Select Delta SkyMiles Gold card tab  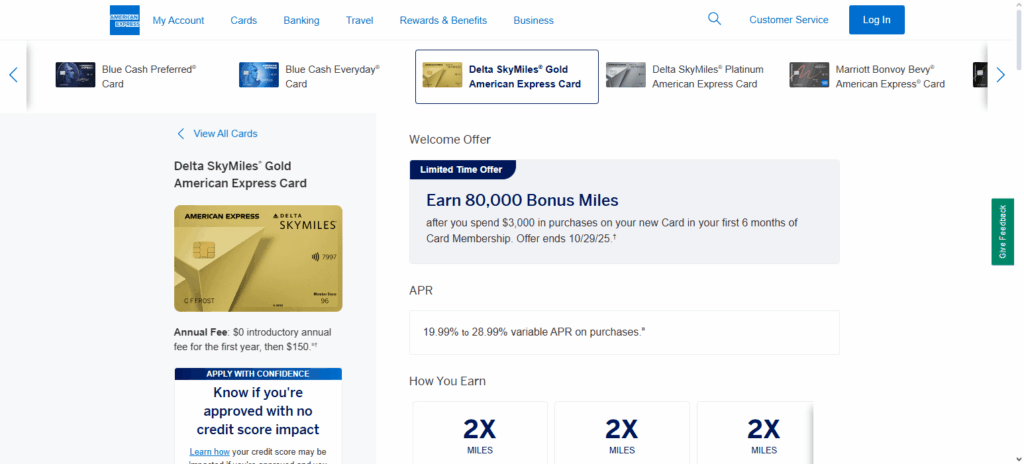(507, 77)
